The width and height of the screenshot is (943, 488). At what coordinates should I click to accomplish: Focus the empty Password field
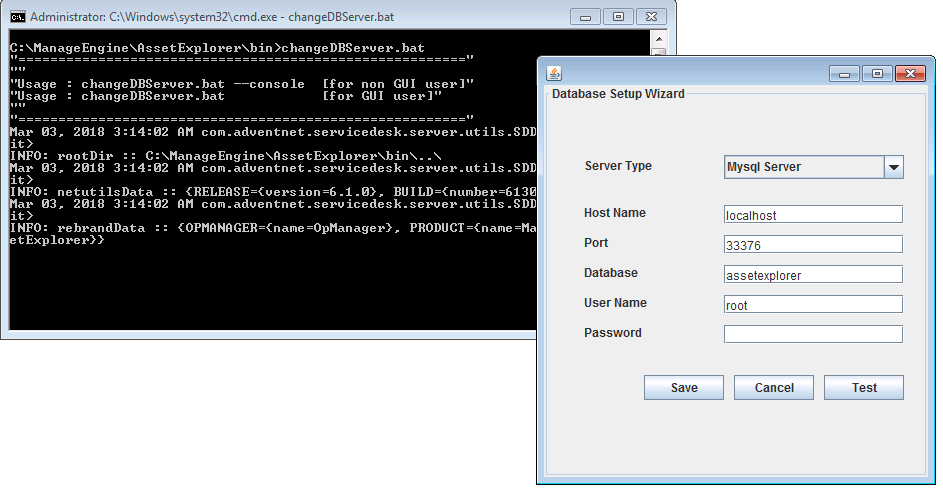point(813,334)
